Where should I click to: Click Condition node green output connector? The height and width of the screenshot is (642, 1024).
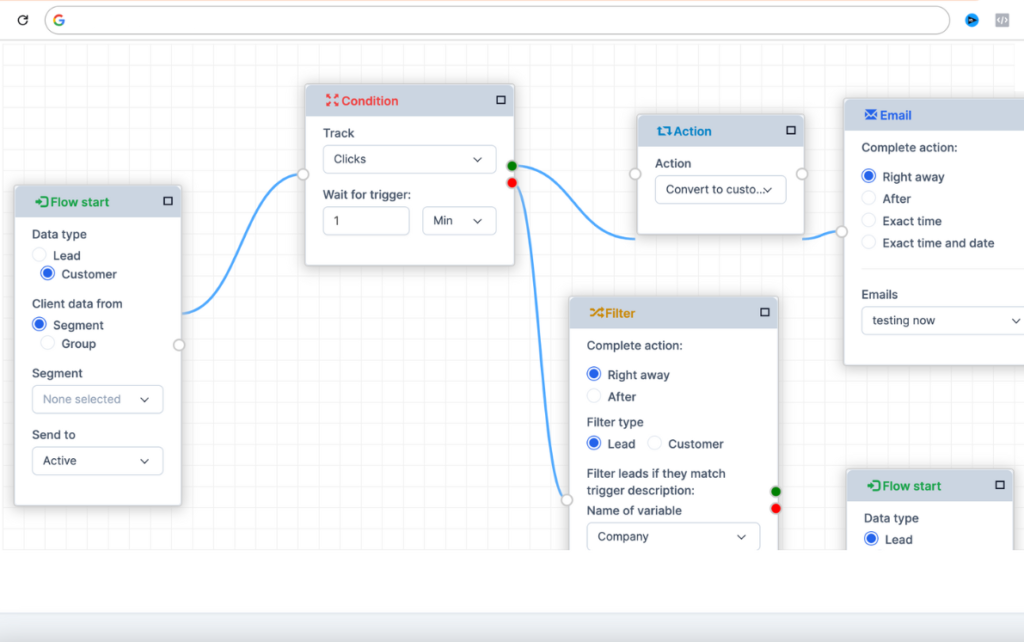512,166
